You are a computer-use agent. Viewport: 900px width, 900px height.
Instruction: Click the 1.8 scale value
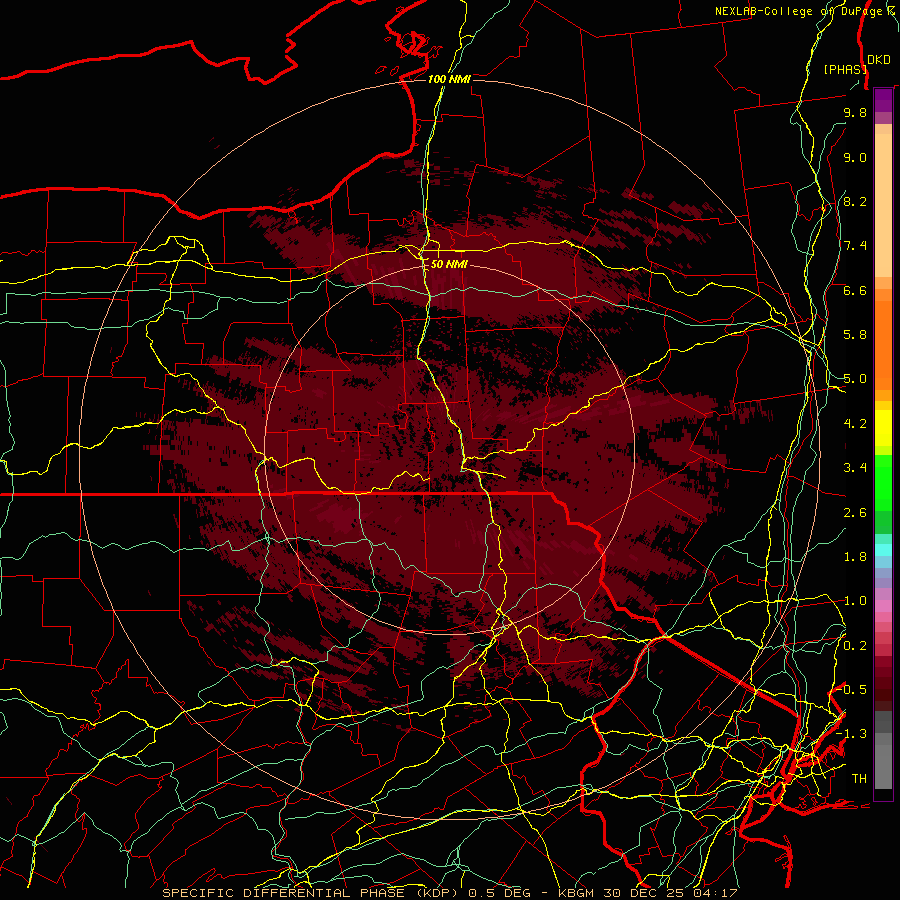855,557
